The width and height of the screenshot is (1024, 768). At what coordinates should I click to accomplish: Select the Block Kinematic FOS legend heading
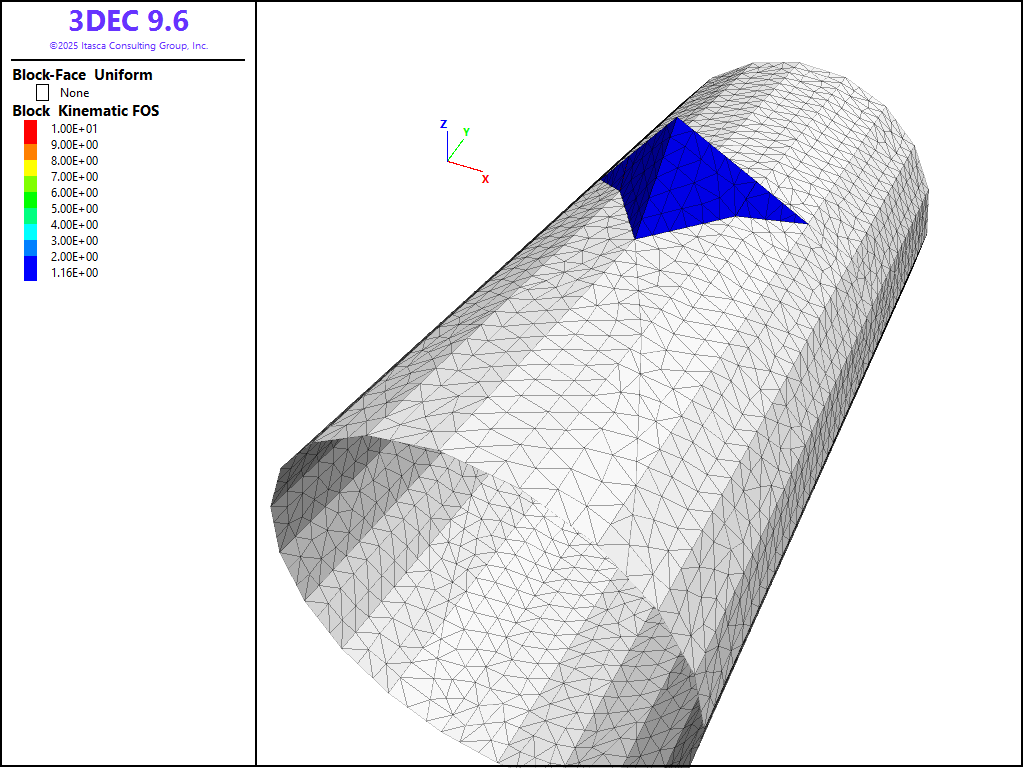click(x=85, y=111)
